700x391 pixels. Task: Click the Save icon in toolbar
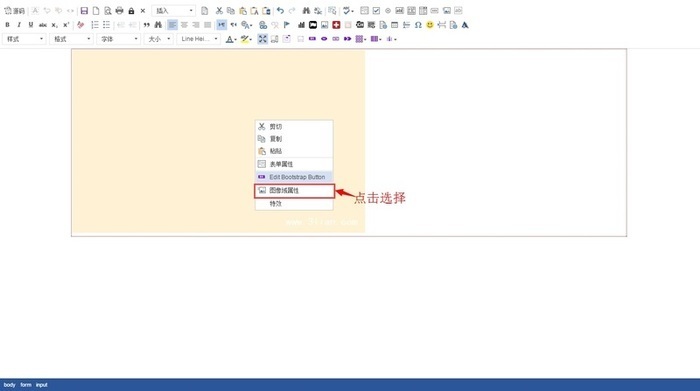pos(84,11)
